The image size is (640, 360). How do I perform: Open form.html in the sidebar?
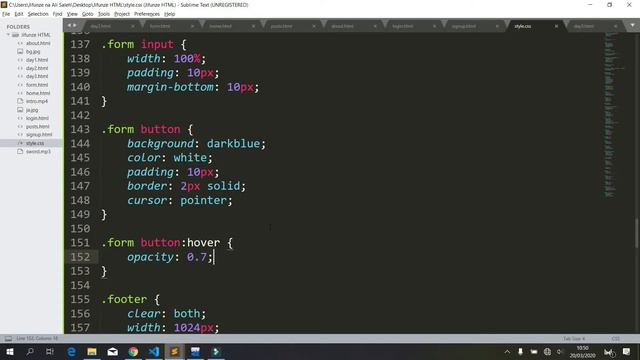click(37, 85)
